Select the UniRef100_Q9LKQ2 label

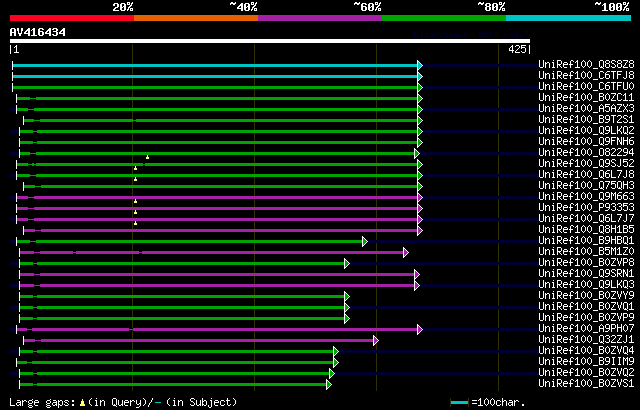(587, 131)
